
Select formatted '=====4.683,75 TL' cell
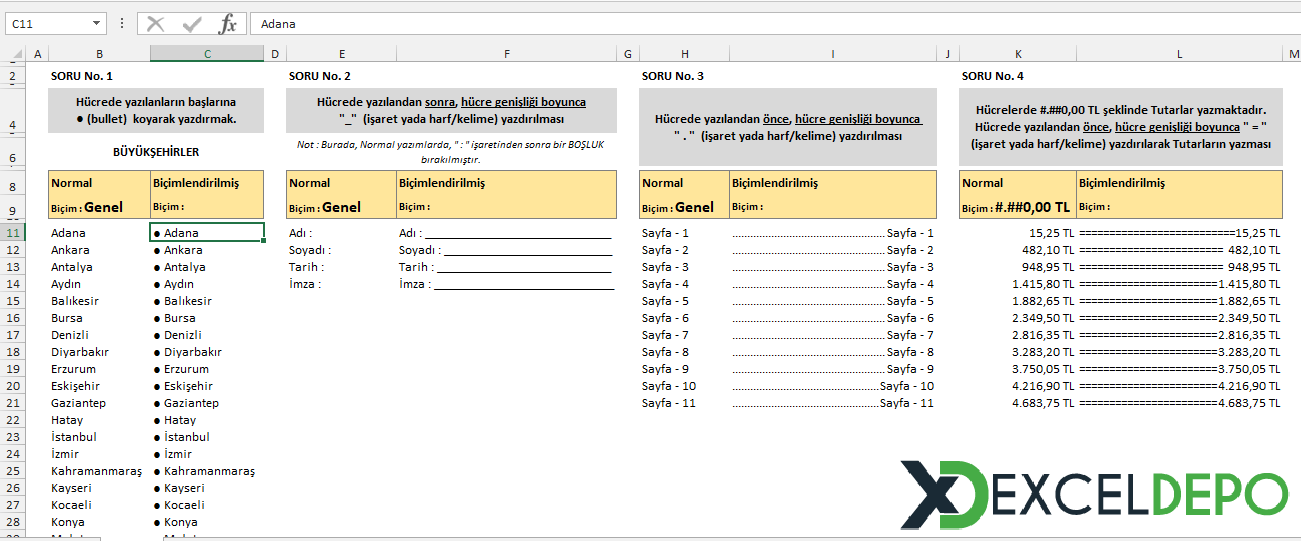pyautogui.click(x=1180, y=403)
